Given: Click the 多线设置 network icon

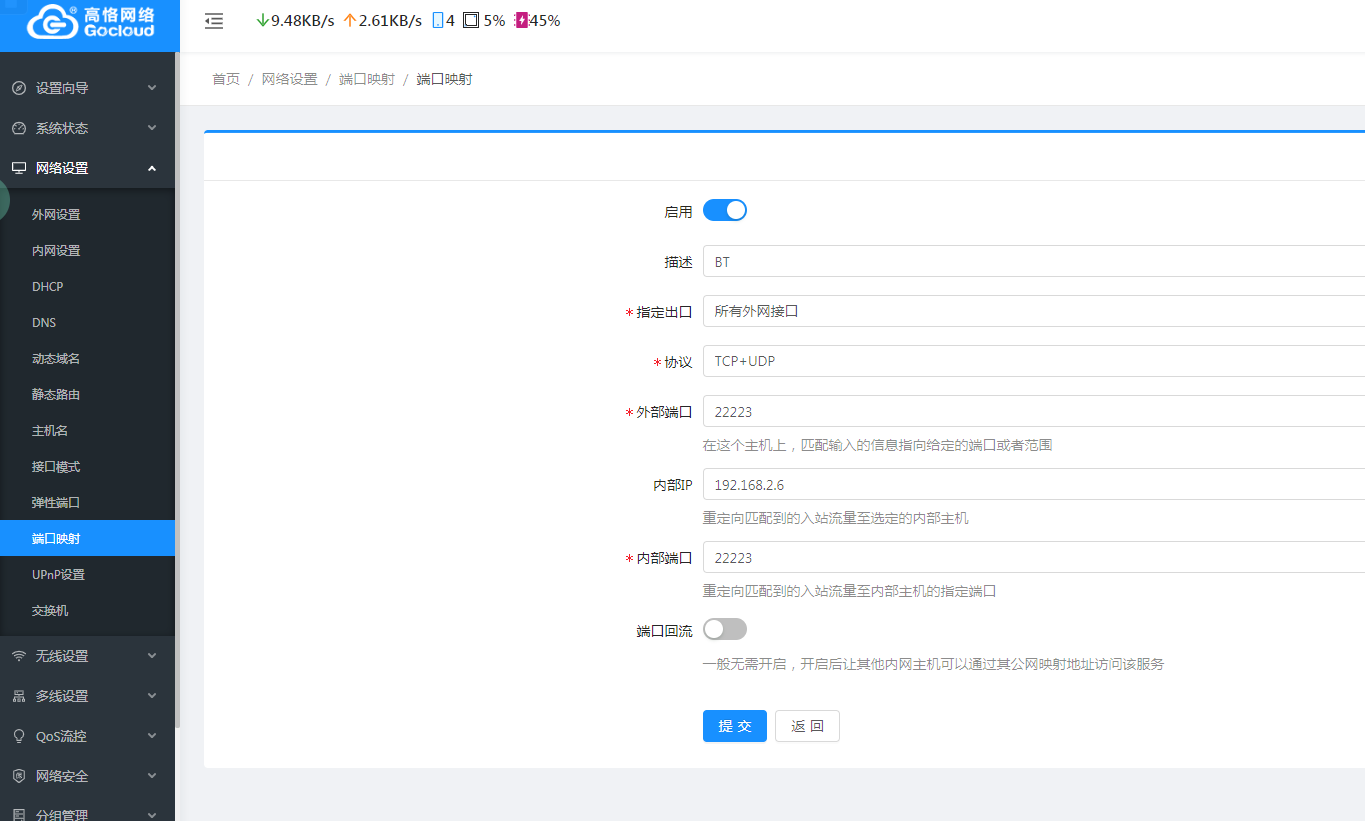Looking at the screenshot, I should (18, 696).
